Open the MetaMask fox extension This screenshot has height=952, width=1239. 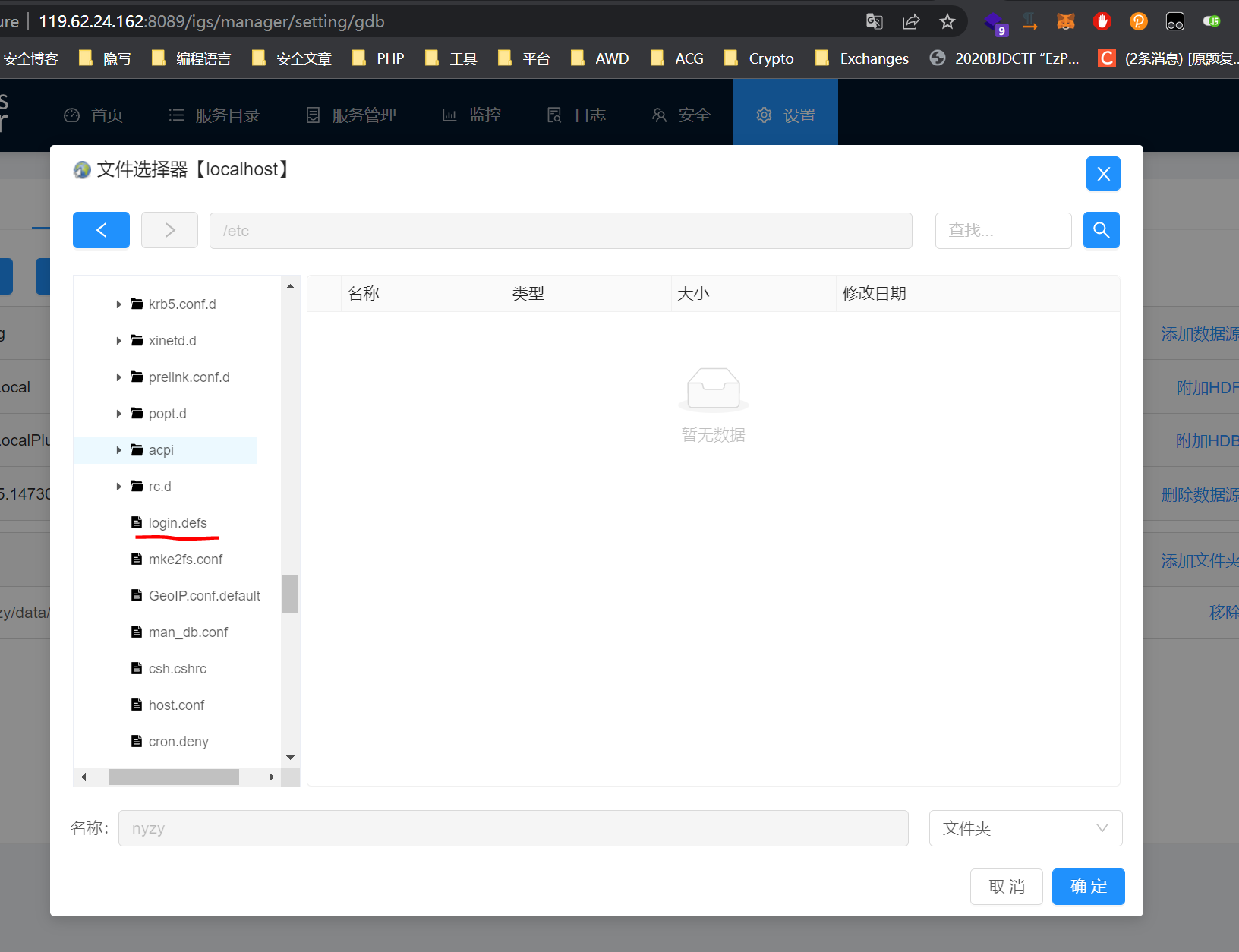[1066, 21]
